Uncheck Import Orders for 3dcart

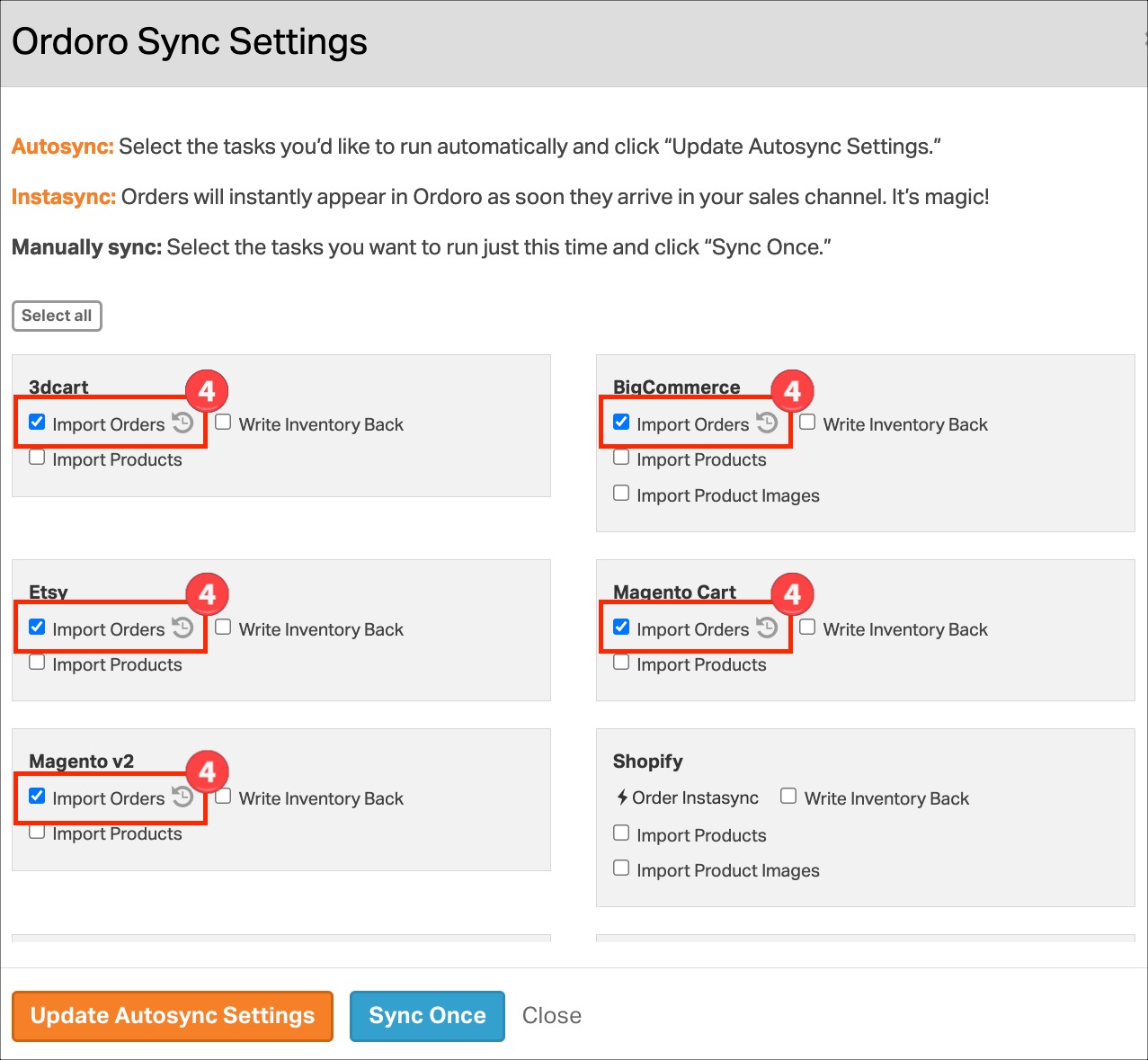(x=37, y=422)
